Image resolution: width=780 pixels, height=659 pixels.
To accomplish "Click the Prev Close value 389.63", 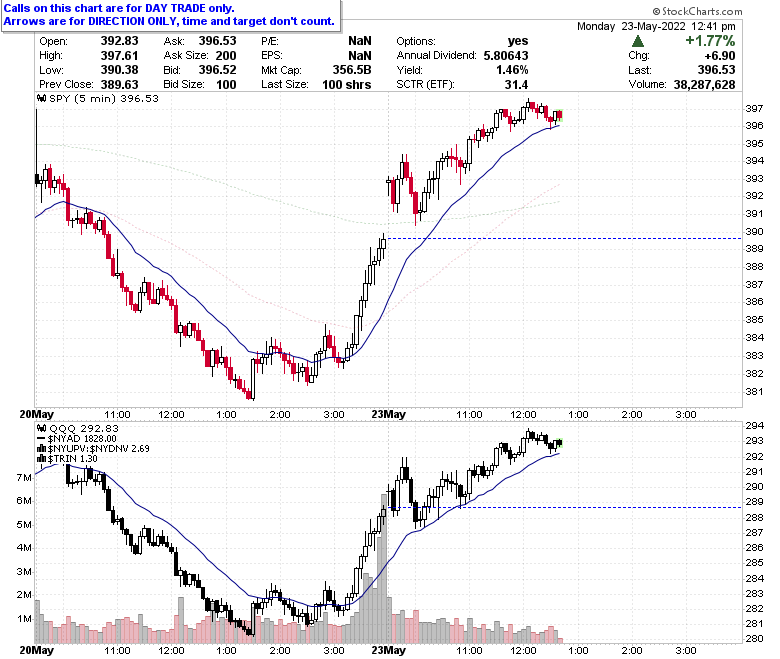I will (x=119, y=85).
